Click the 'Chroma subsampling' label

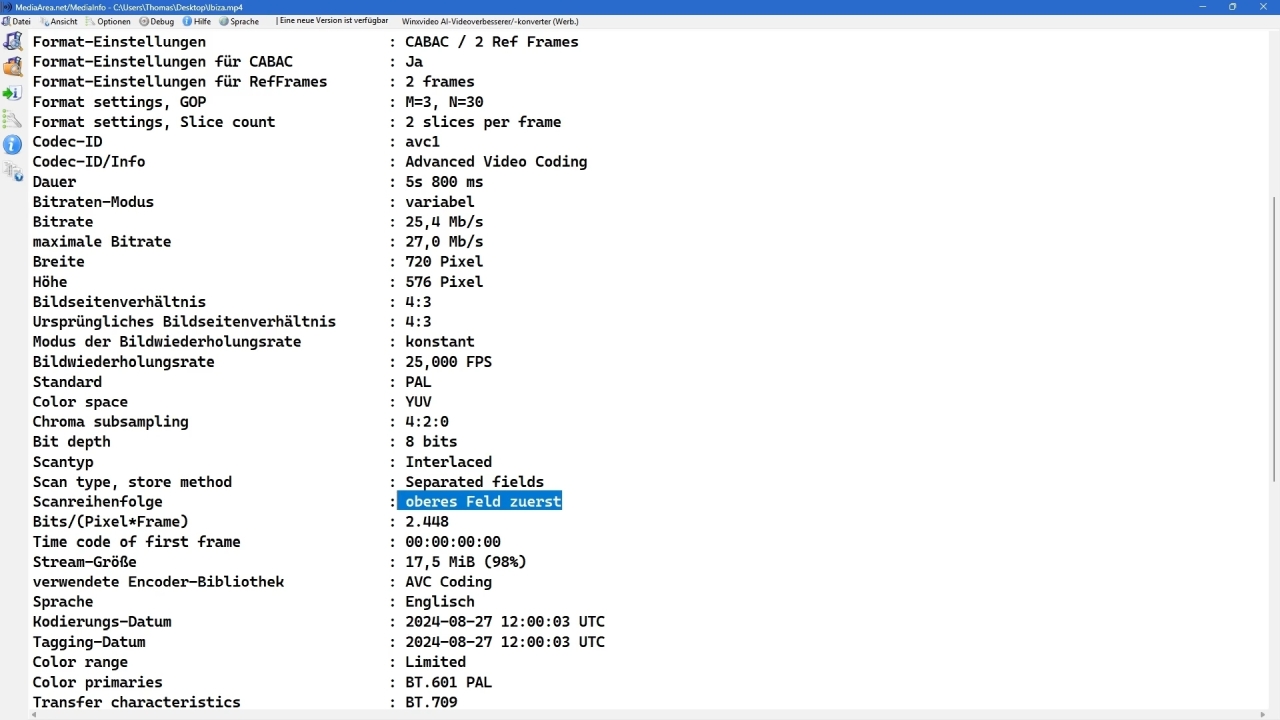(x=110, y=422)
